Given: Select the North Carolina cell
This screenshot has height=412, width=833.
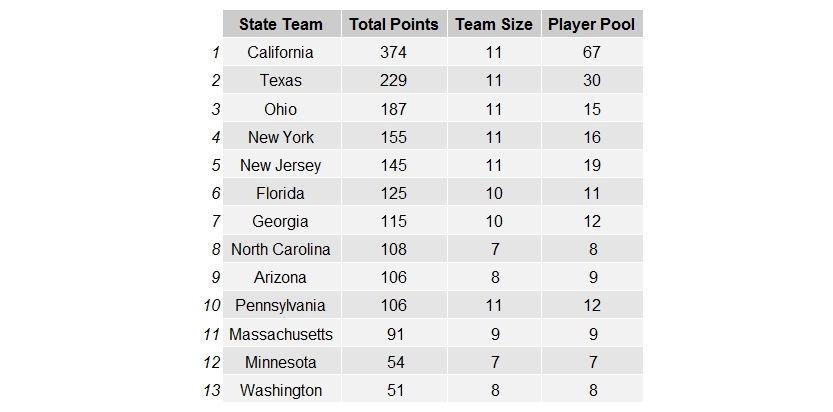Looking at the screenshot, I should [x=281, y=250].
